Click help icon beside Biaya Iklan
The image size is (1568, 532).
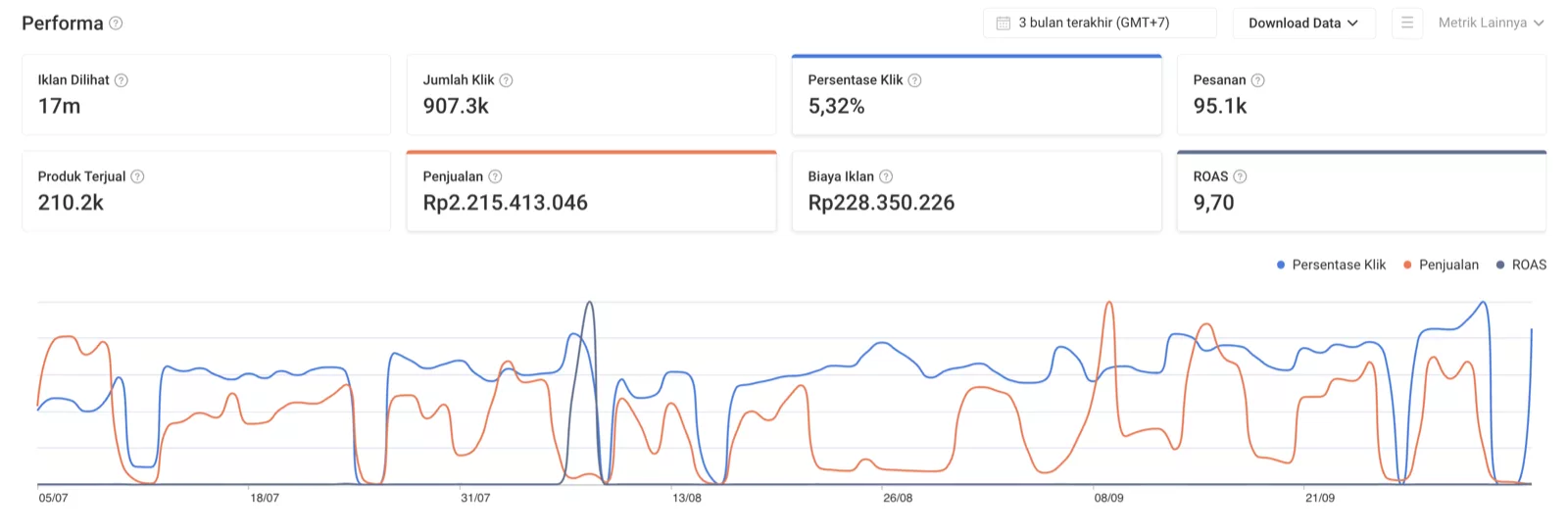pyautogui.click(x=886, y=176)
